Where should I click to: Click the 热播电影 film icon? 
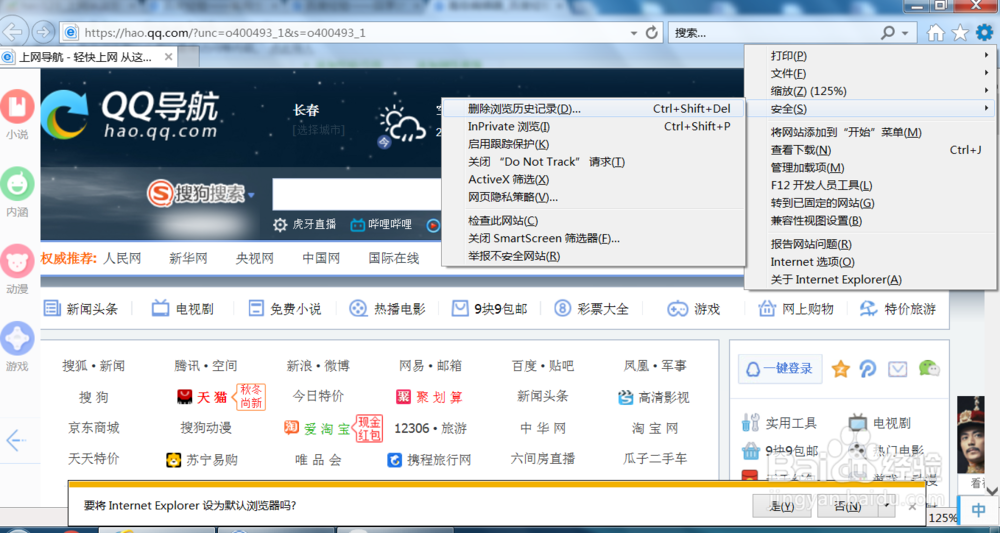click(358, 309)
